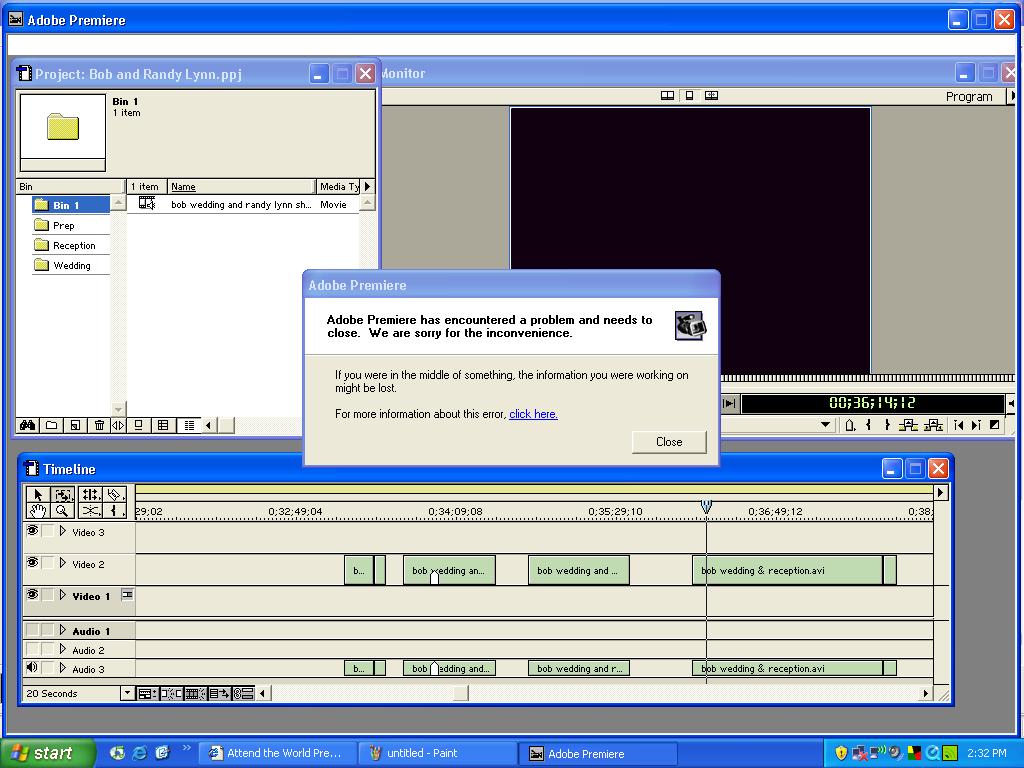This screenshot has width=1024, height=768.
Task: Switch Project window to Icon view
Action: (138, 425)
